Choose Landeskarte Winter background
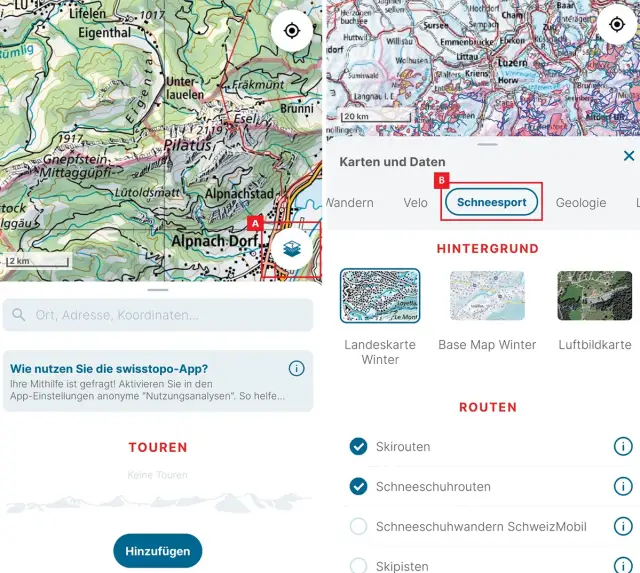The image size is (640, 573). 380,295
